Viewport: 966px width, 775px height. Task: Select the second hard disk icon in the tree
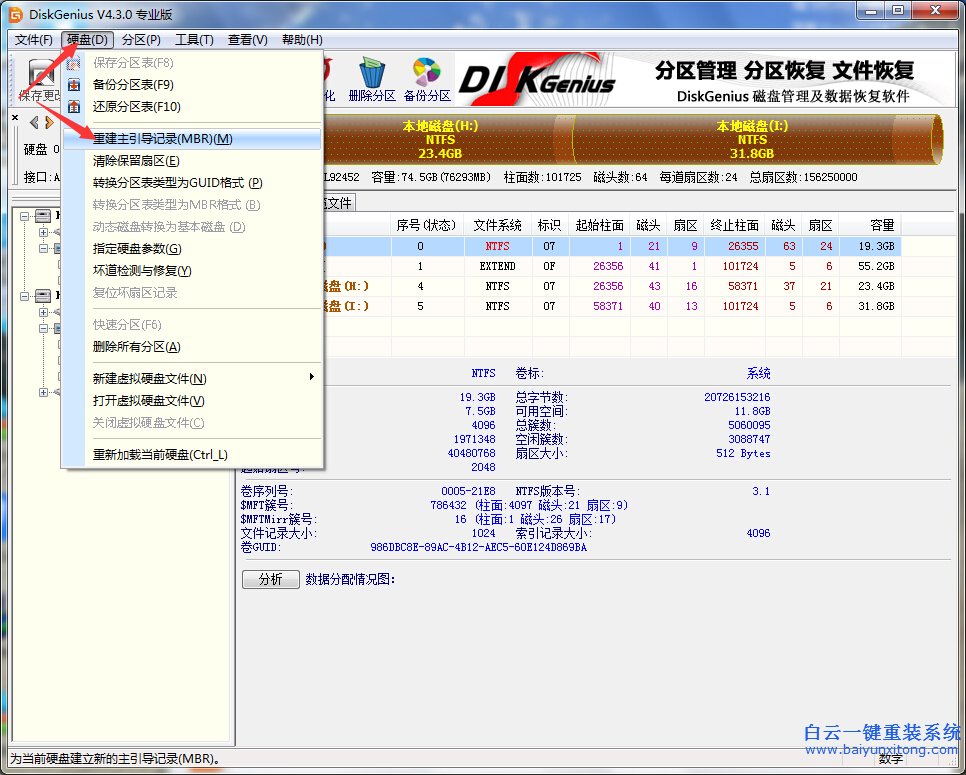coord(43,295)
